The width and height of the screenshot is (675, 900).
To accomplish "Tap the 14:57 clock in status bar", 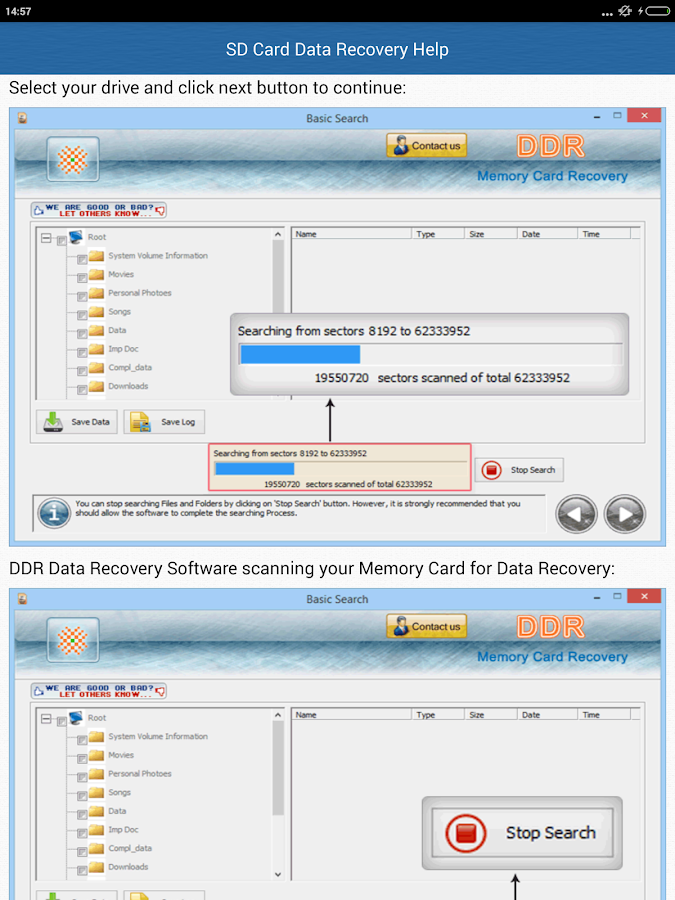I will (18, 11).
